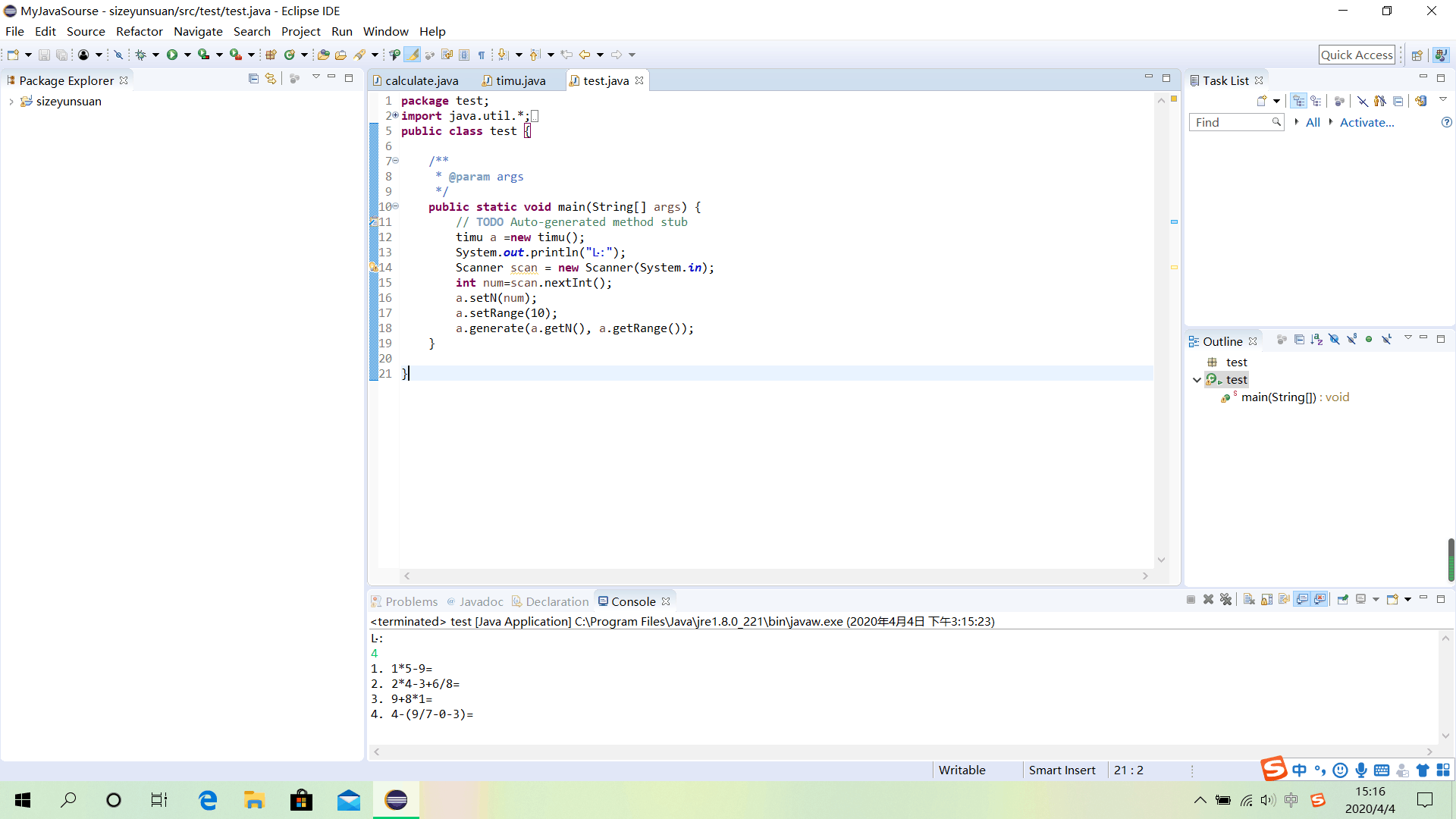The image size is (1456, 819).
Task: Switch to the timu.java editor tab
Action: point(520,80)
